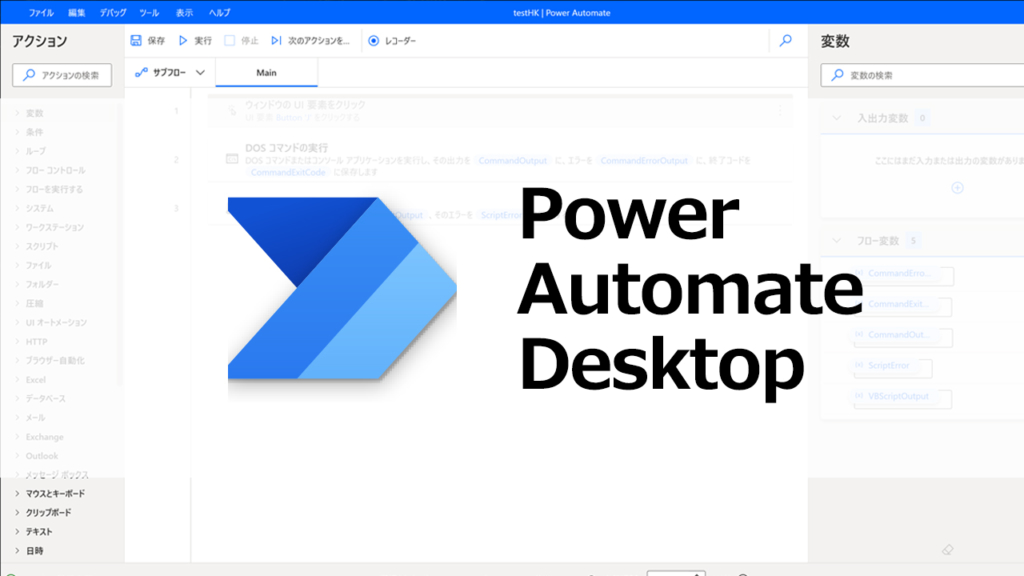The width and height of the screenshot is (1024, 576).
Task: Collapse the フロー変数 section
Action: click(x=836, y=240)
